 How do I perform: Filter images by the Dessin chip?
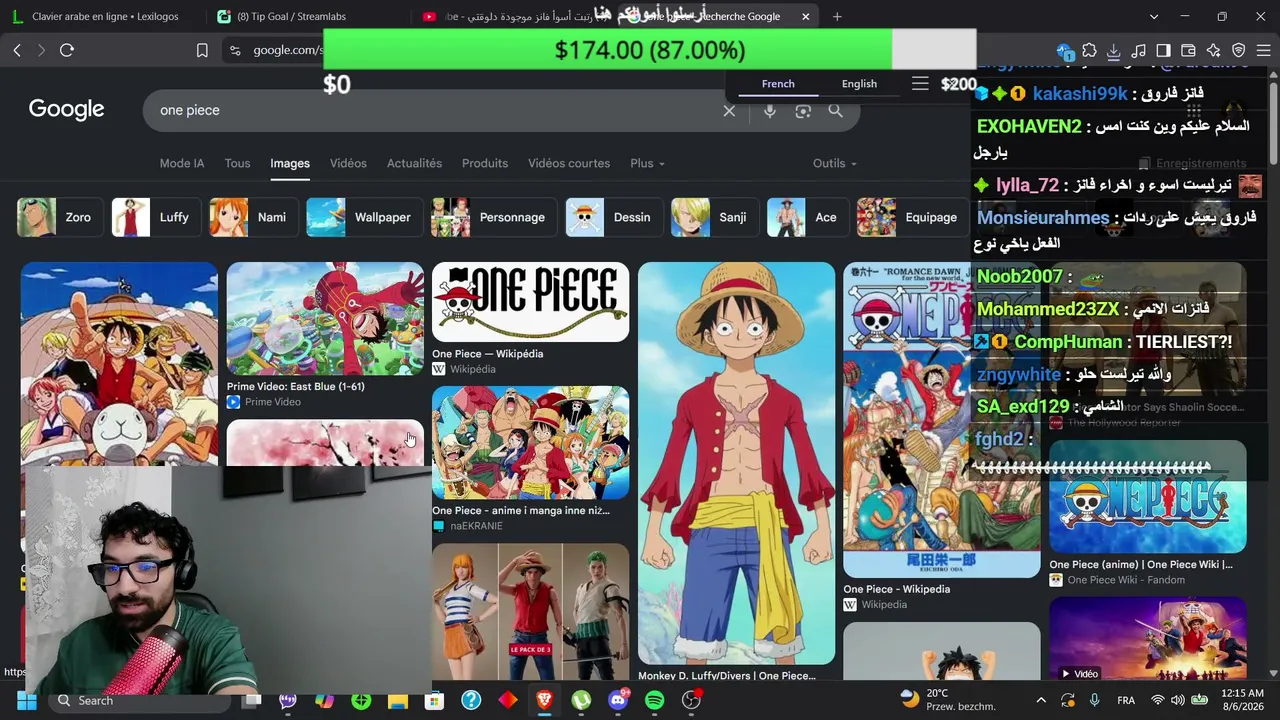coord(613,217)
